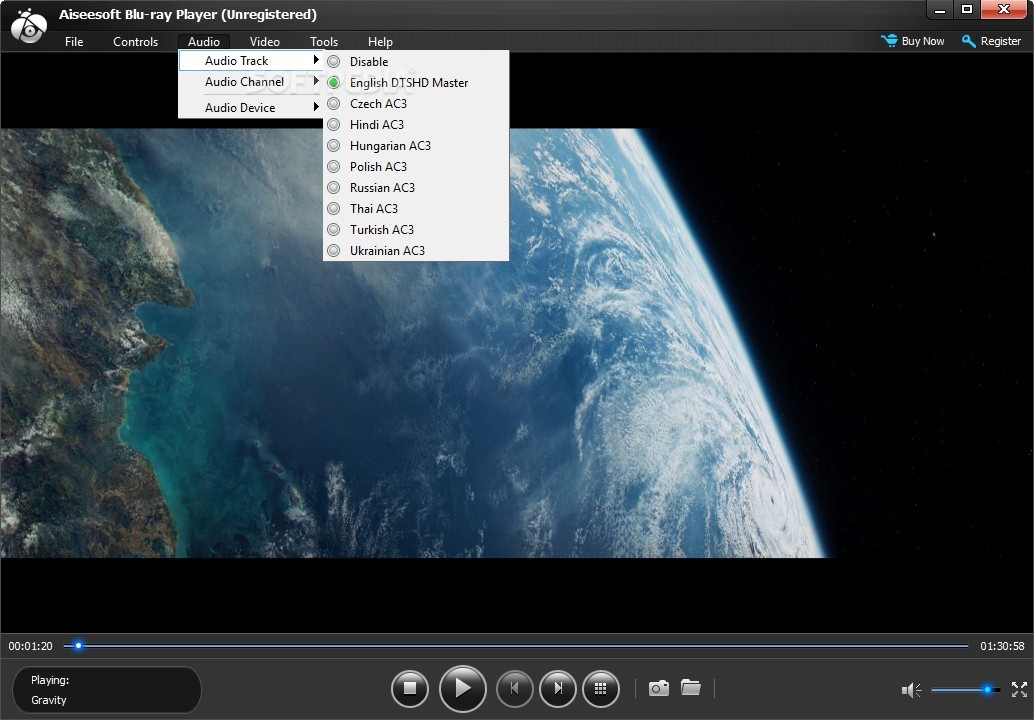The width and height of the screenshot is (1034, 720).
Task: Open the chapter grid menu button
Action: click(x=601, y=688)
